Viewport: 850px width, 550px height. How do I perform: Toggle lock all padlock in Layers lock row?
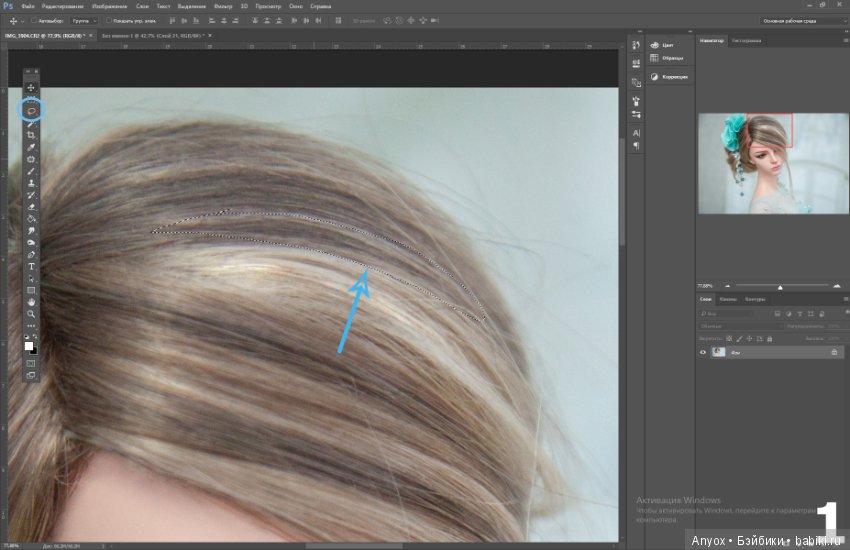pyautogui.click(x=769, y=339)
